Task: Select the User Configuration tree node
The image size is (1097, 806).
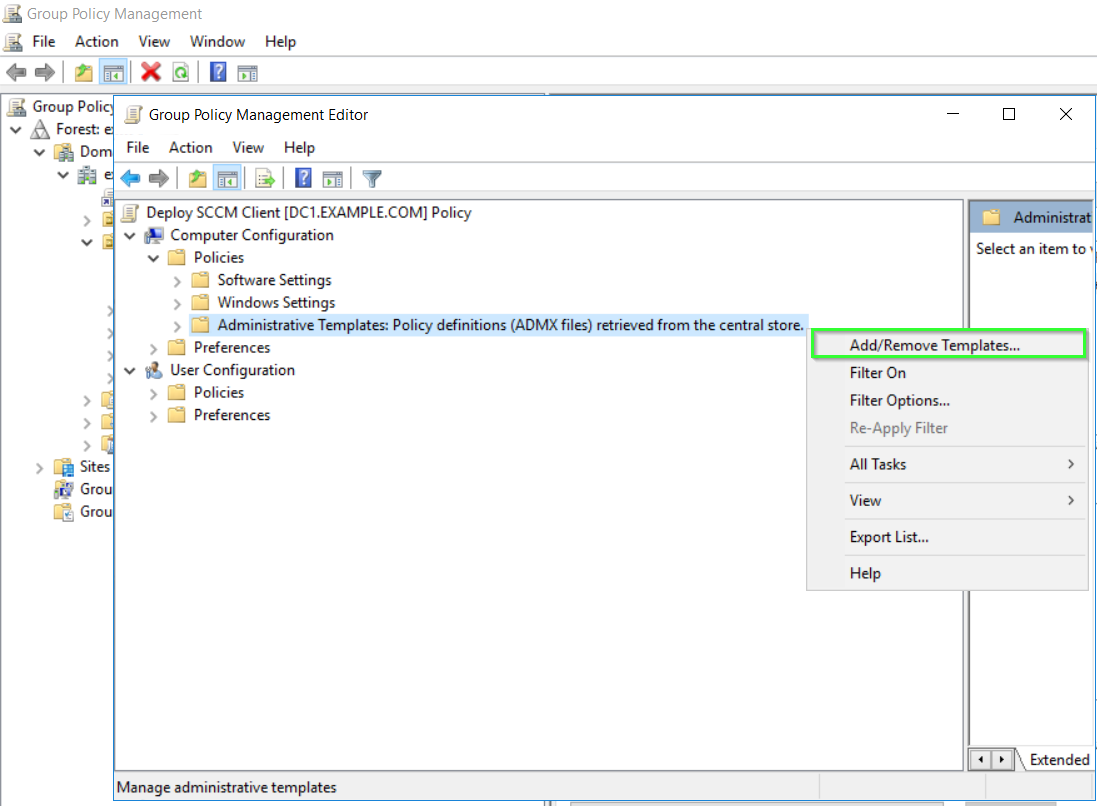Action: [x=232, y=370]
